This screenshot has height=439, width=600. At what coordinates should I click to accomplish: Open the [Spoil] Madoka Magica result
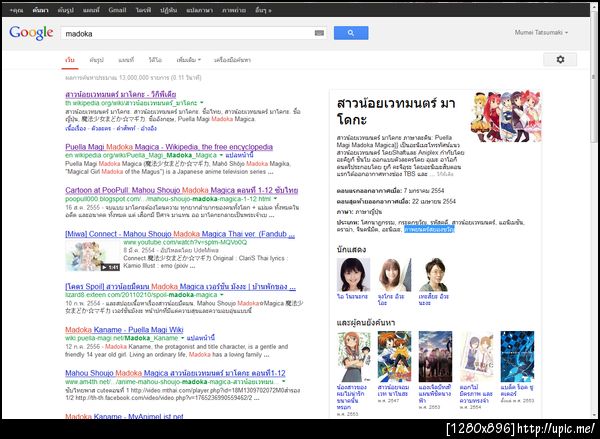(x=180, y=287)
